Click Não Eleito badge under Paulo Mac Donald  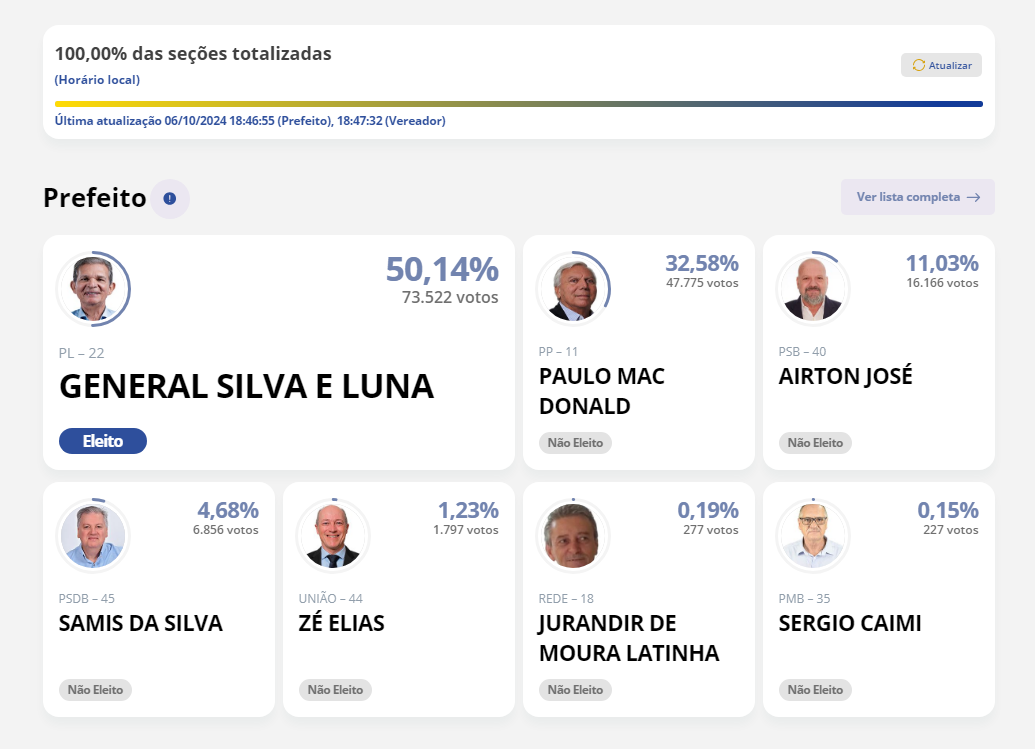(x=576, y=443)
